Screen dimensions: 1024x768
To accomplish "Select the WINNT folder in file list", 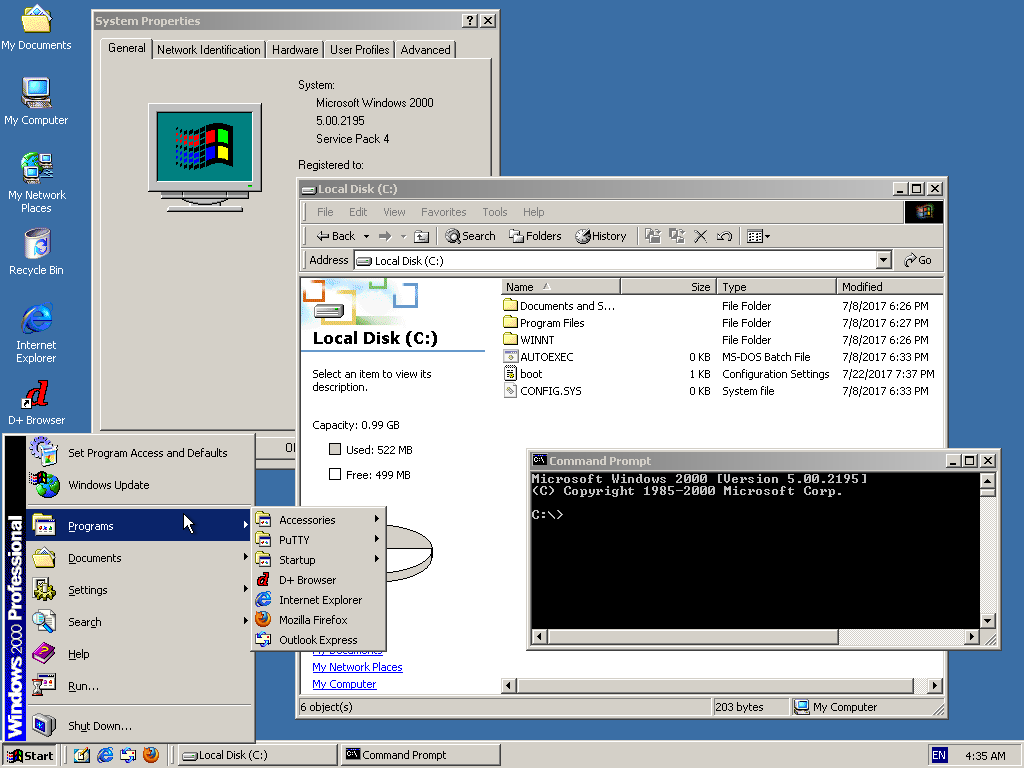I will [536, 340].
